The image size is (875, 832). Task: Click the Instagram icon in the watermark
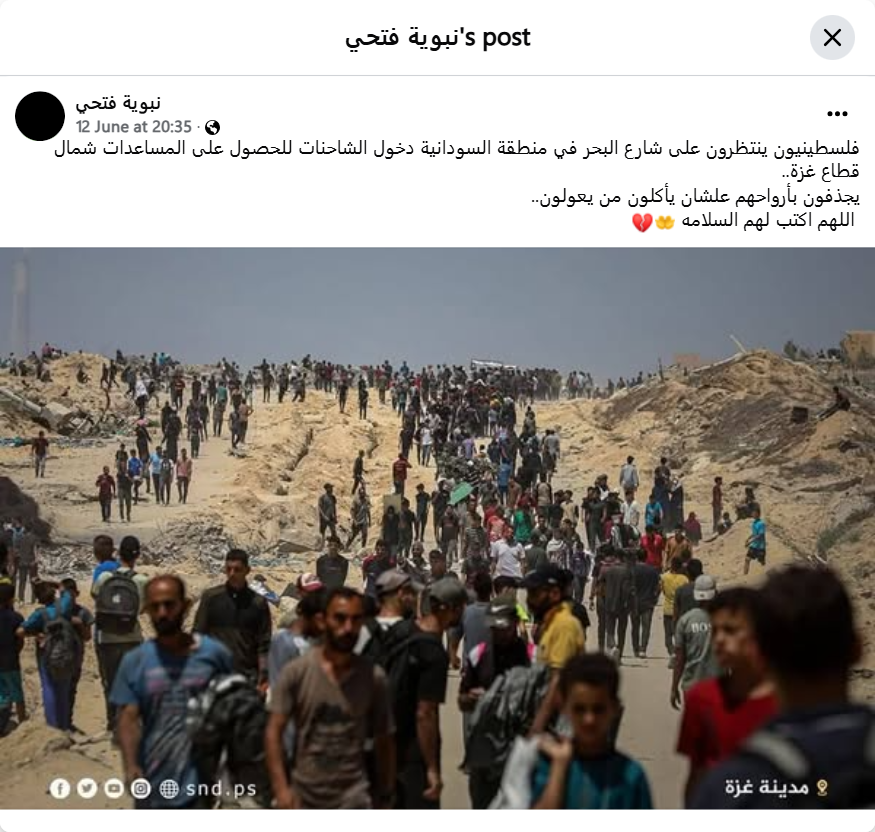pyautogui.click(x=141, y=788)
